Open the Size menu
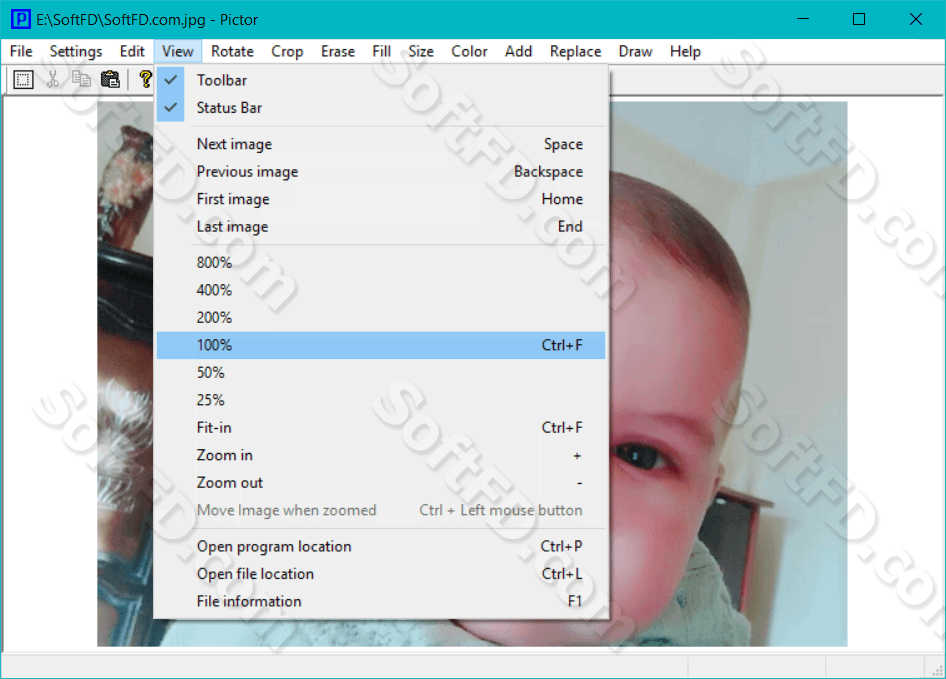This screenshot has width=946, height=679. point(421,51)
